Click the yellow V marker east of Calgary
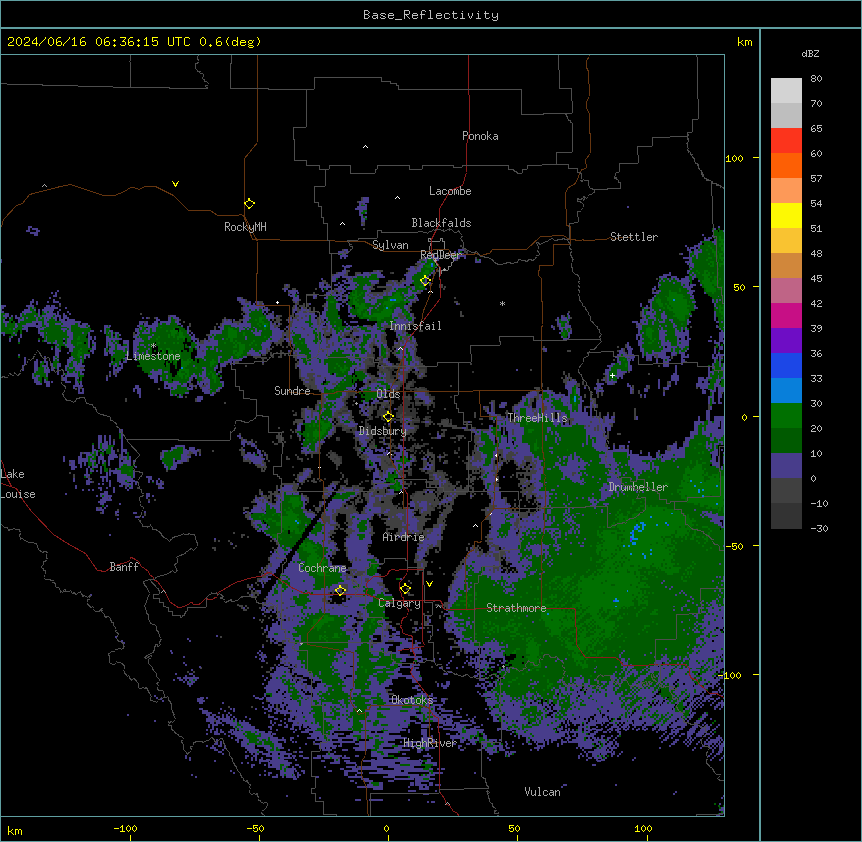Image resolution: width=862 pixels, height=842 pixels. coord(429,584)
